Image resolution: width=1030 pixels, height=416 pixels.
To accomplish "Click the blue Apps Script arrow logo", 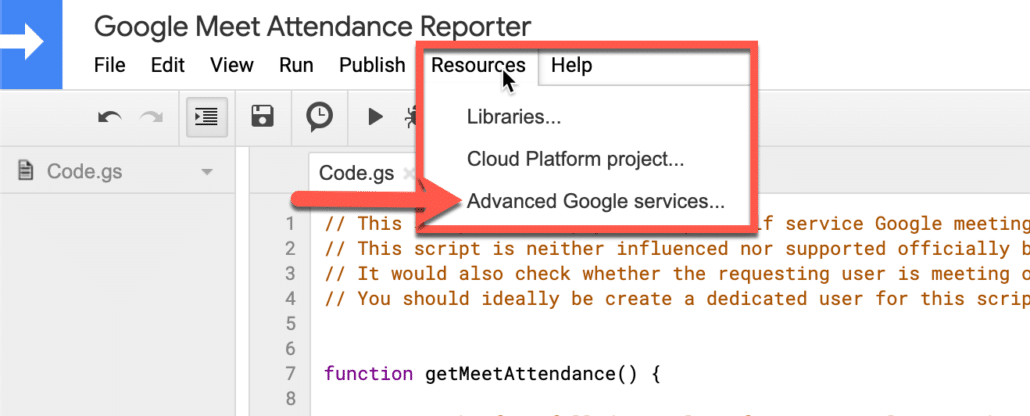I will tap(31, 43).
